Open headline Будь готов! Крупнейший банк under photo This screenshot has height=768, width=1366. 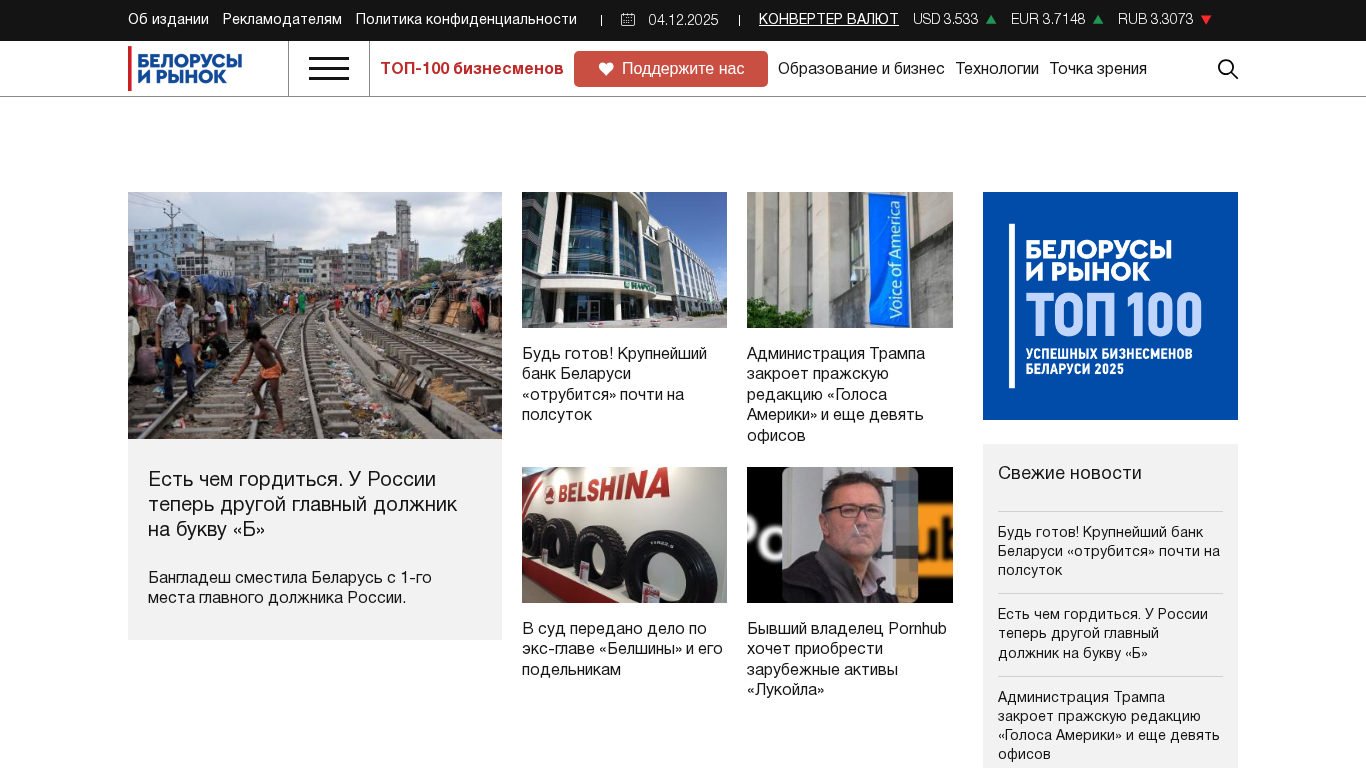point(615,384)
